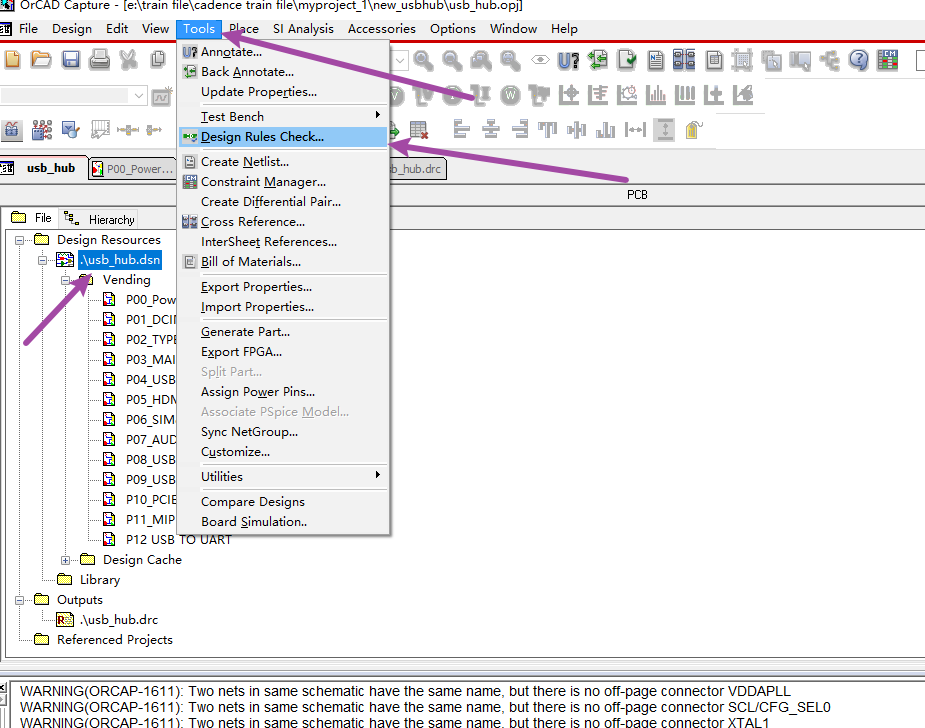Image resolution: width=925 pixels, height=728 pixels.
Task: Choose Export Properties menu entry
Action: click(x=283, y=287)
